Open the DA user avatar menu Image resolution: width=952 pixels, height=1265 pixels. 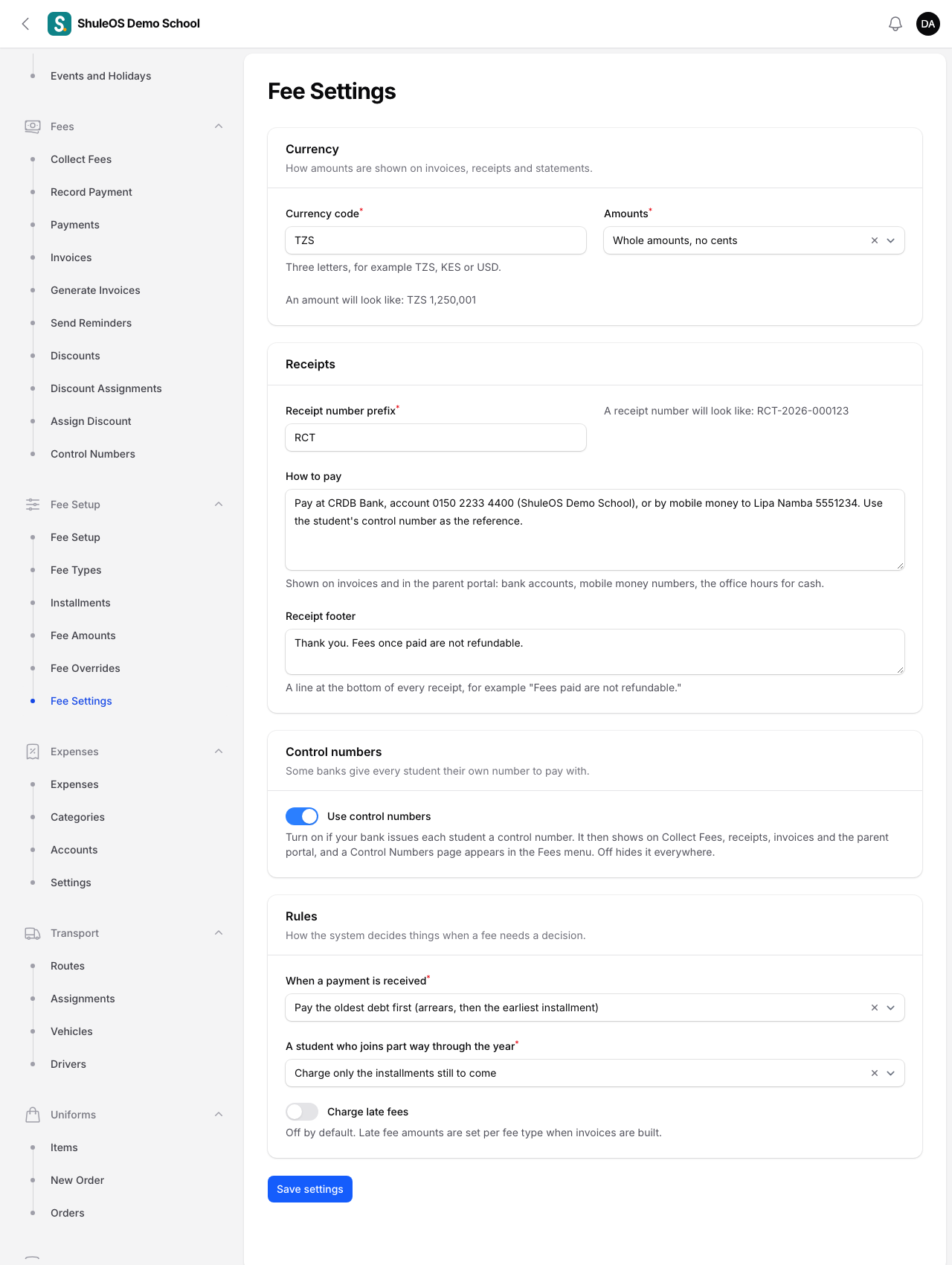[928, 24]
